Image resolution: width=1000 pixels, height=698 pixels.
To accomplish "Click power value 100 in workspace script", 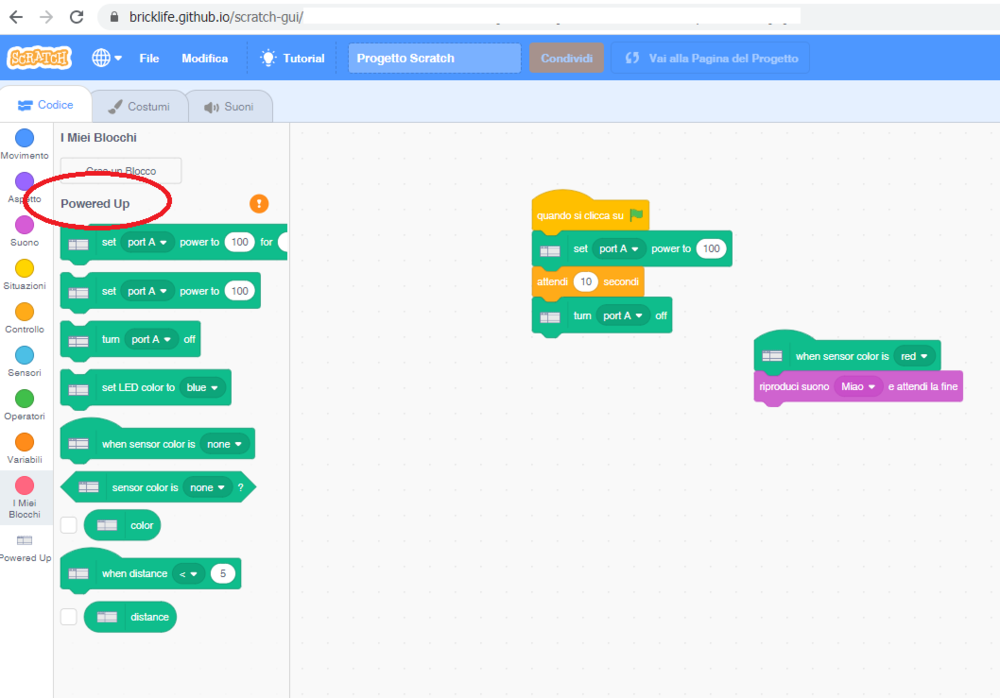I will pyautogui.click(x=711, y=249).
